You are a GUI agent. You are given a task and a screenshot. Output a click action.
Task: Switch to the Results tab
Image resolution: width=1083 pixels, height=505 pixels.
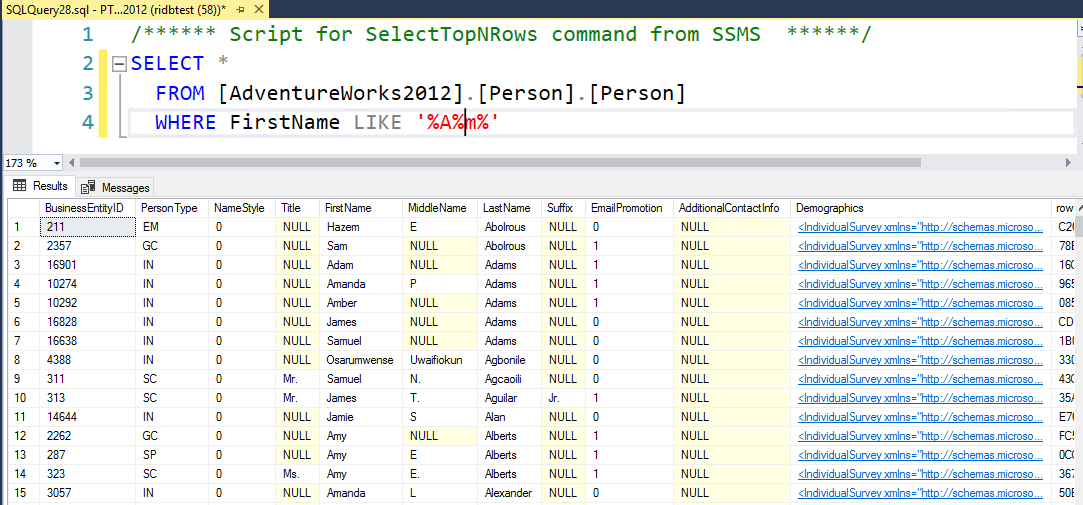41,187
